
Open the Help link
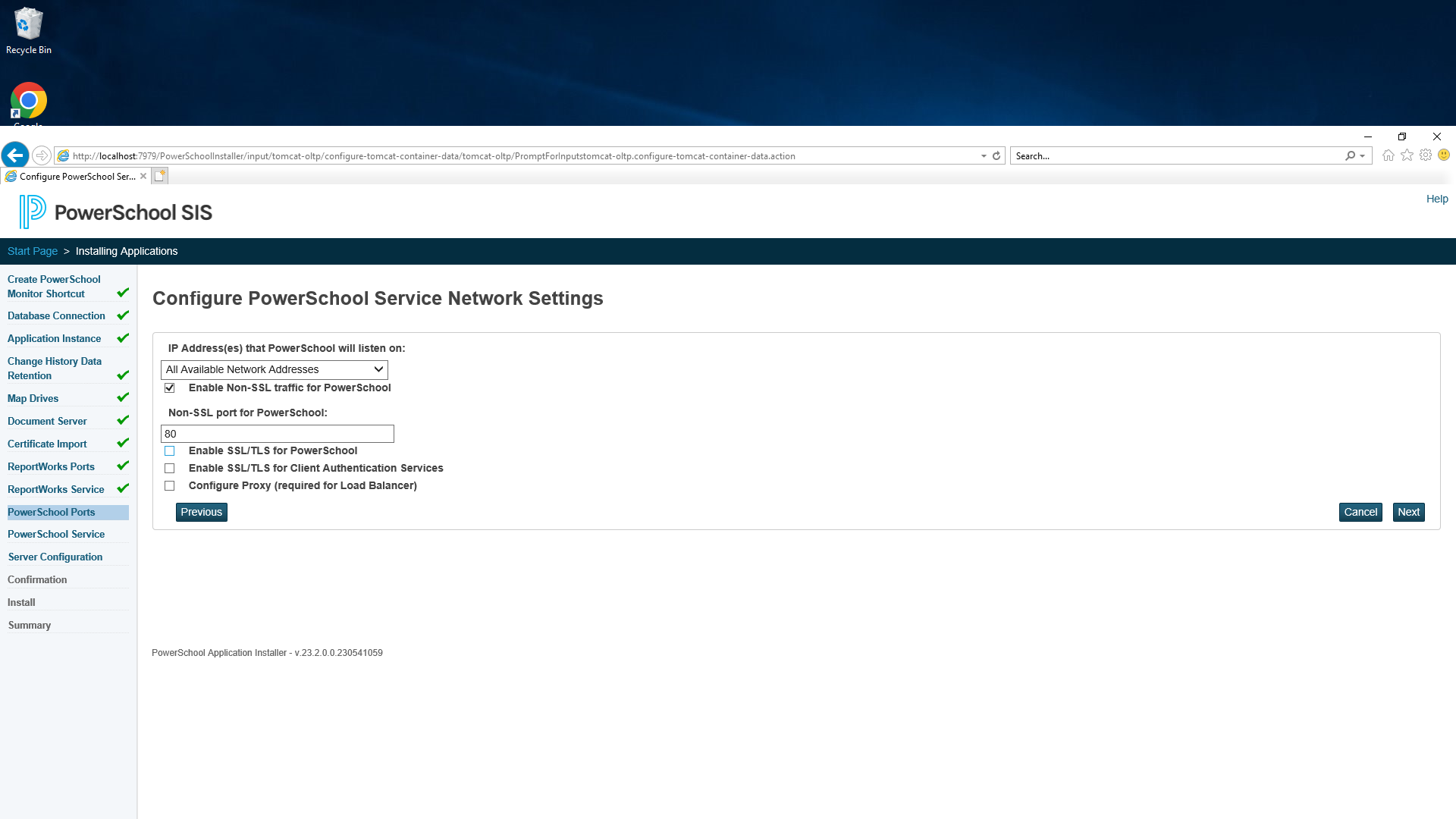click(1437, 199)
